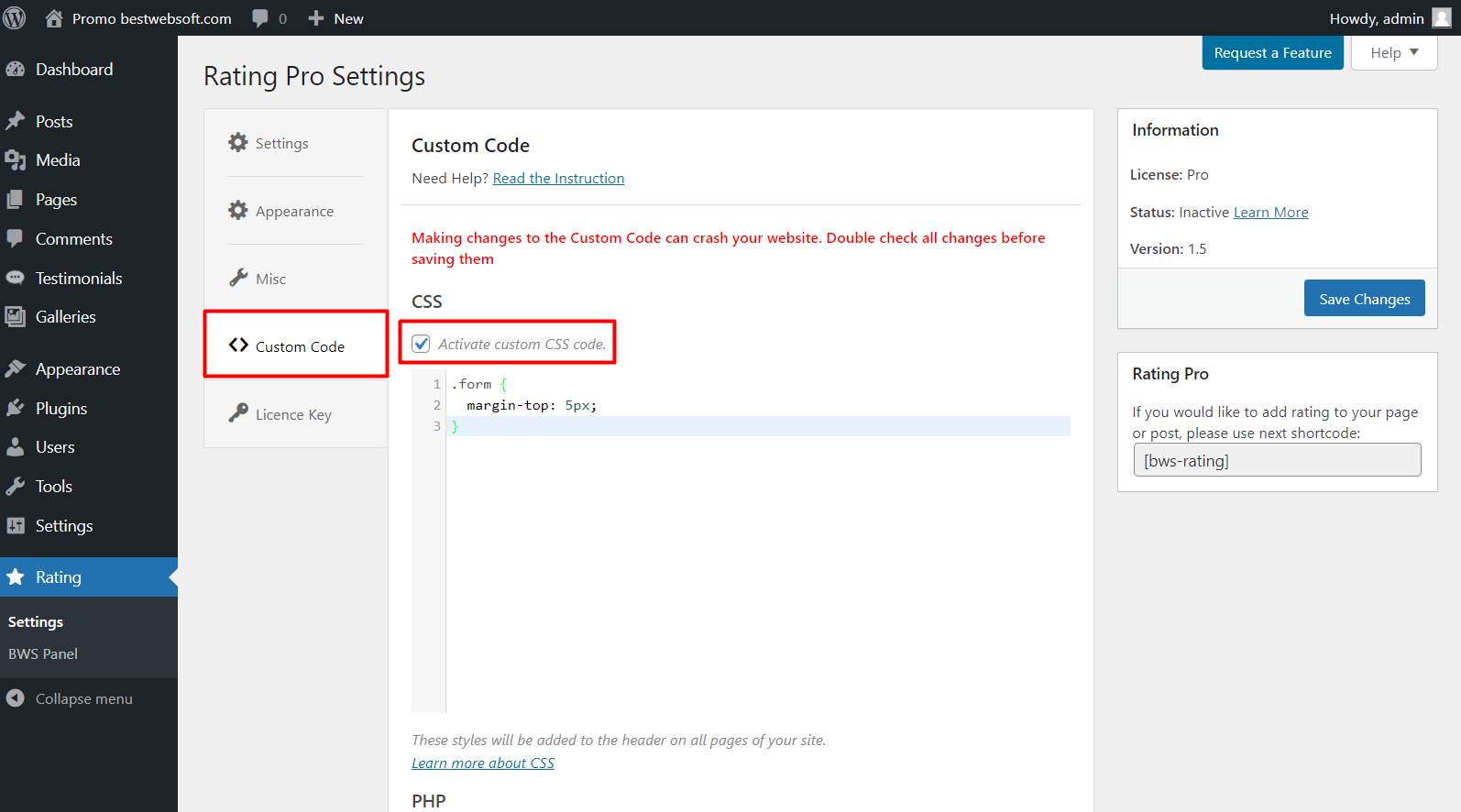Open the Settings tab in Rating Pro
Viewport: 1461px width, 812px height.
pyautogui.click(x=295, y=143)
